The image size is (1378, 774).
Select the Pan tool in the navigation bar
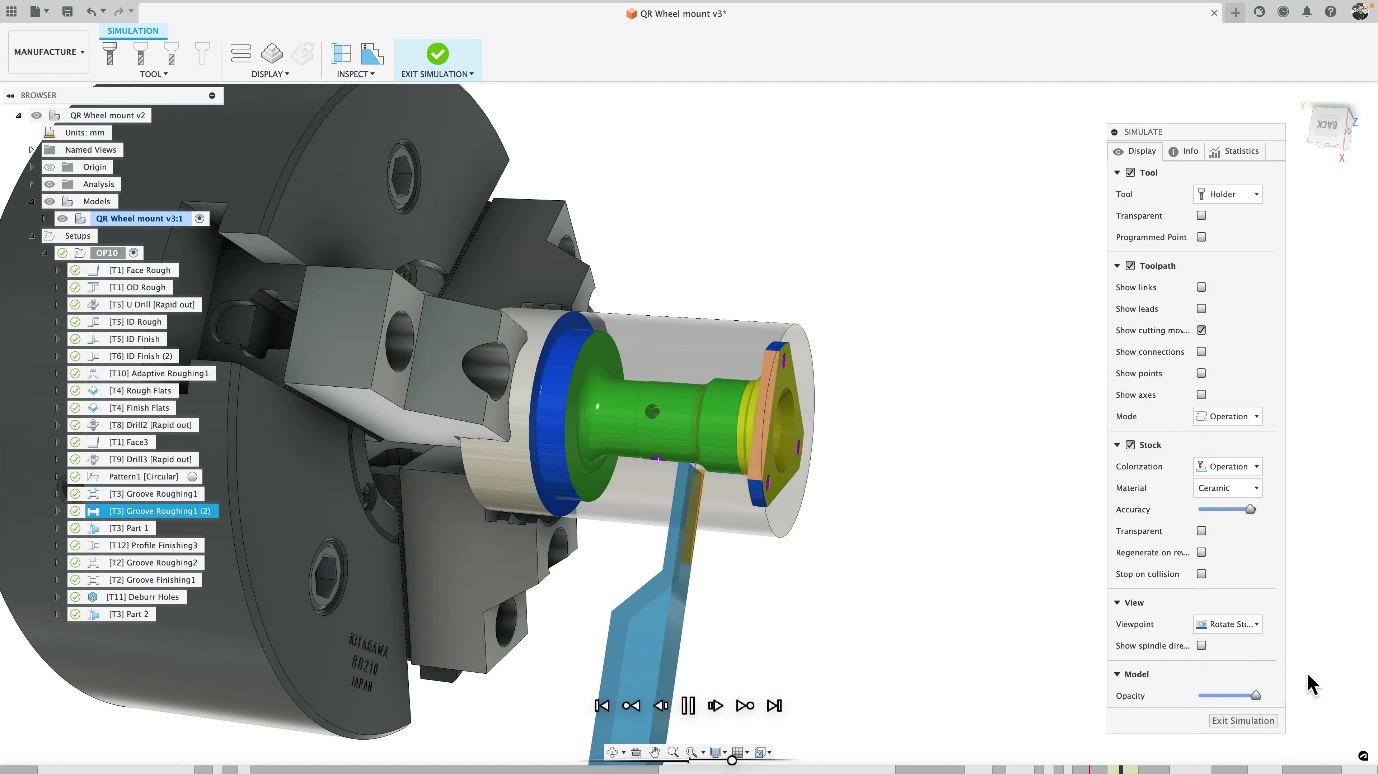pyautogui.click(x=655, y=752)
